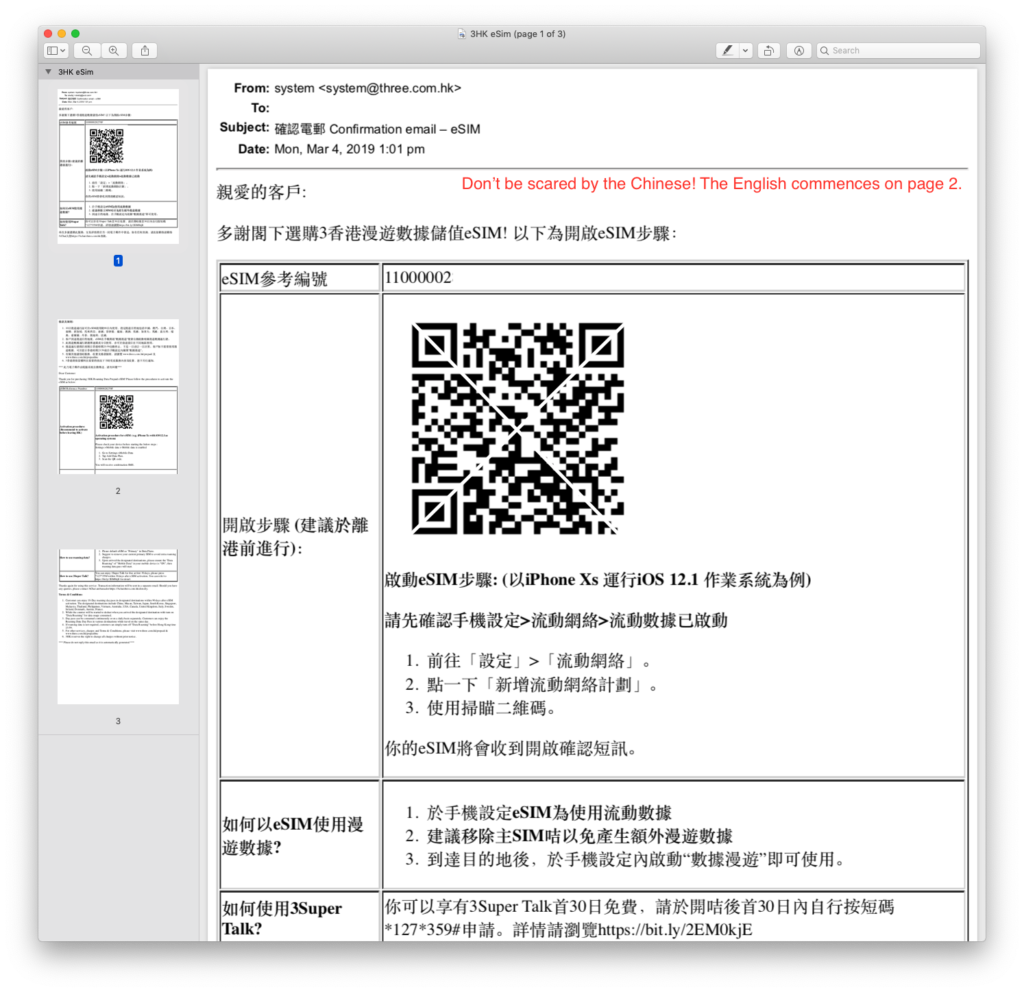Select page 2 thumbnail
The image size is (1024, 992).
118,396
